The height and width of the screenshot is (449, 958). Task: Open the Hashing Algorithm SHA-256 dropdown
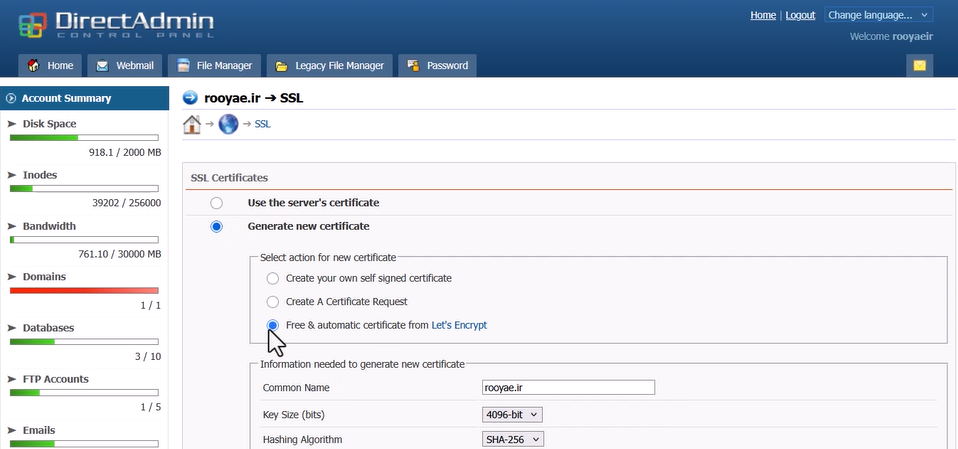[513, 439]
